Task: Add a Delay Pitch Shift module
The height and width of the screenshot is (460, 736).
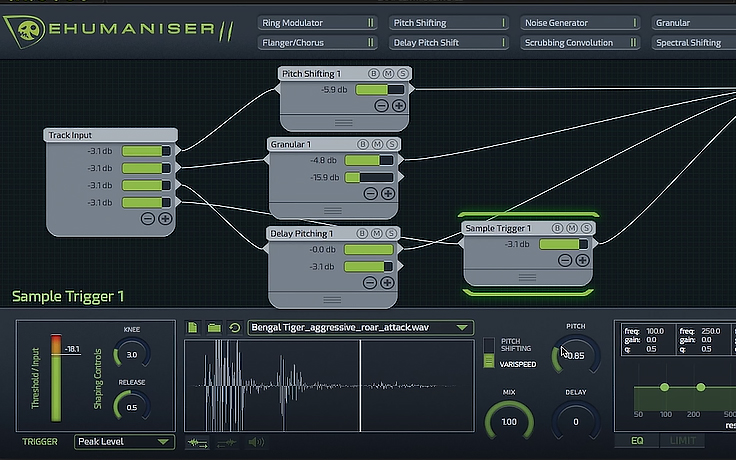Action: coord(449,43)
